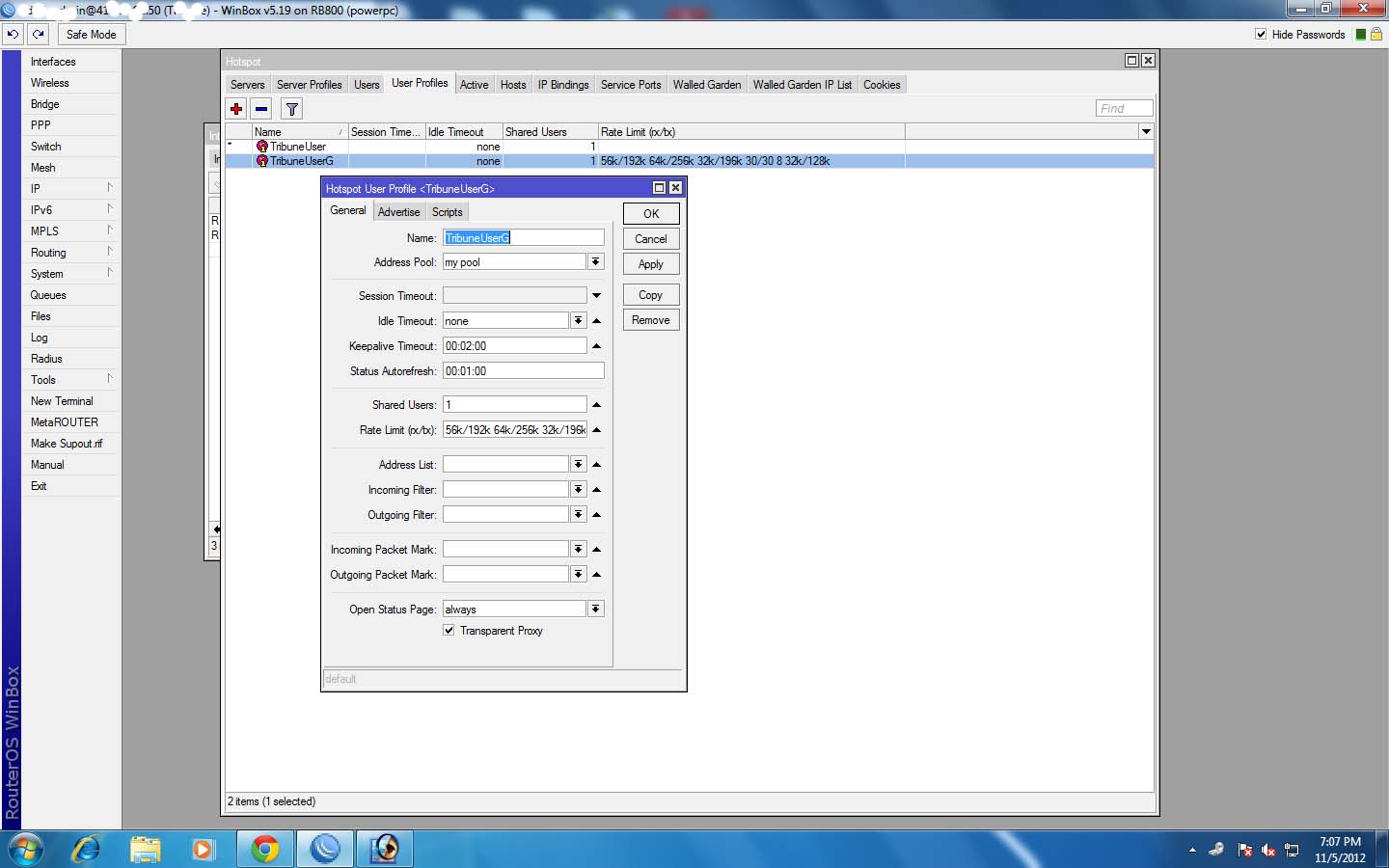Open Windows Explorer from the taskbar

(x=146, y=849)
